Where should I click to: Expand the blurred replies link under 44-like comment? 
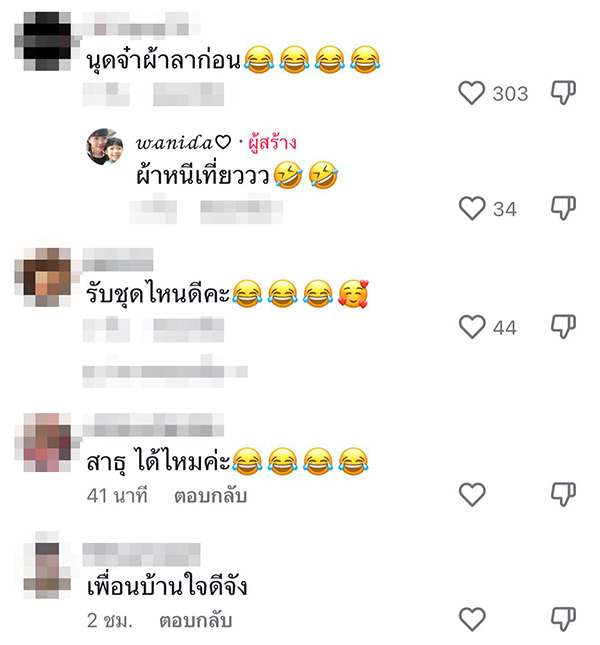pyautogui.click(x=164, y=372)
